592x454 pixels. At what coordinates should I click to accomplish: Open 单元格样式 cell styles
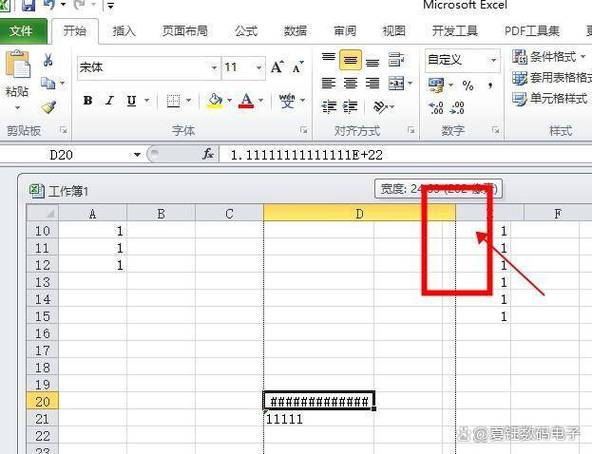click(549, 99)
